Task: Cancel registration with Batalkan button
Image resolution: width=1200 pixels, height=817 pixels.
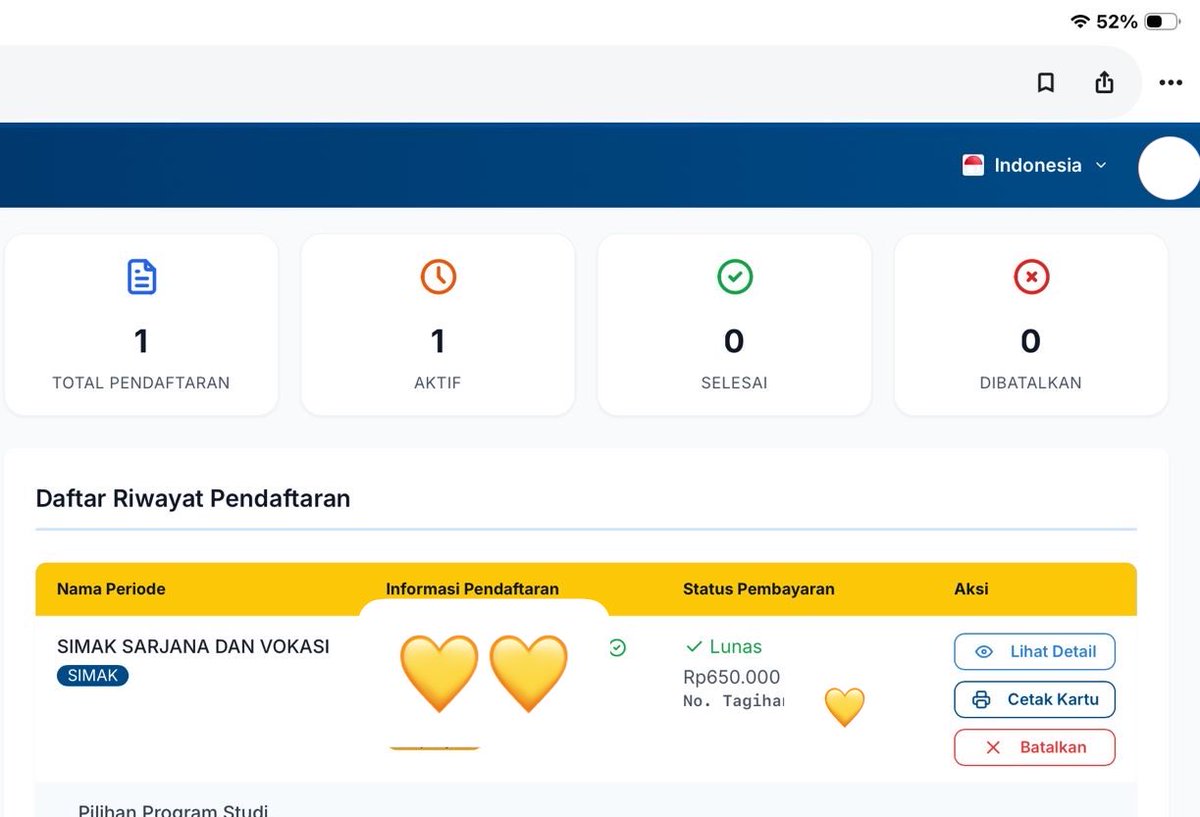Action: click(x=1035, y=747)
